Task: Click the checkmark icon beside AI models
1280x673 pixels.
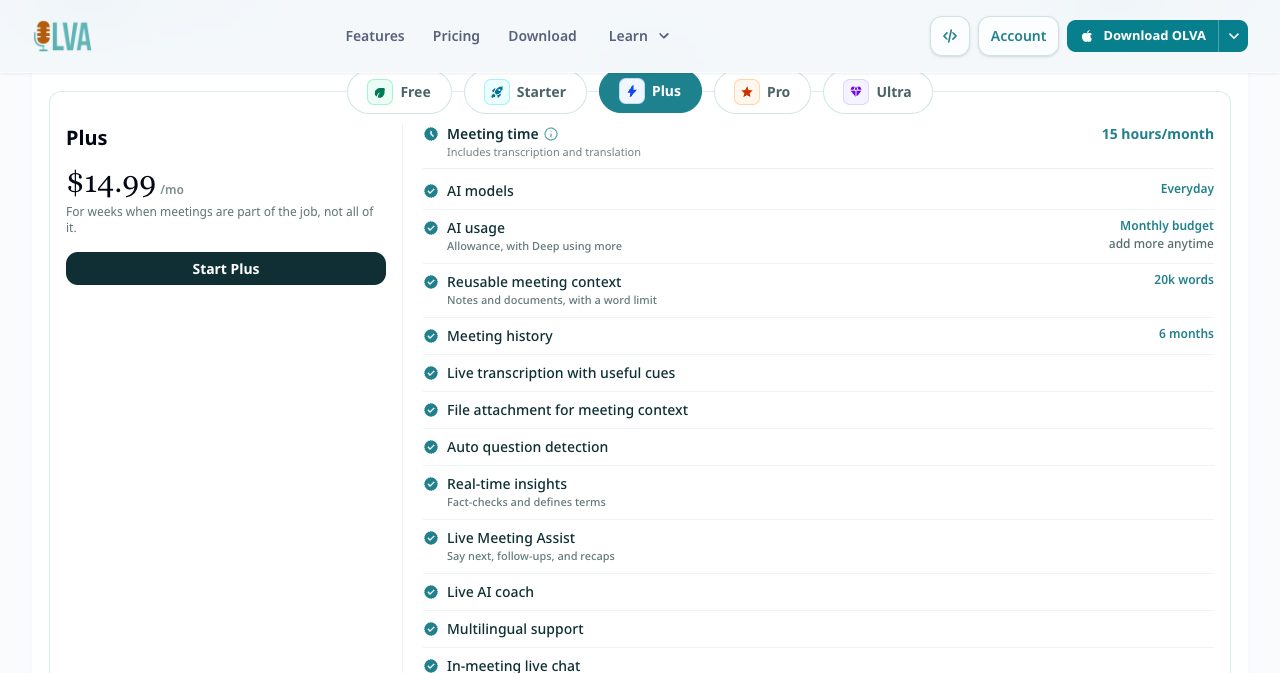Action: [431, 191]
